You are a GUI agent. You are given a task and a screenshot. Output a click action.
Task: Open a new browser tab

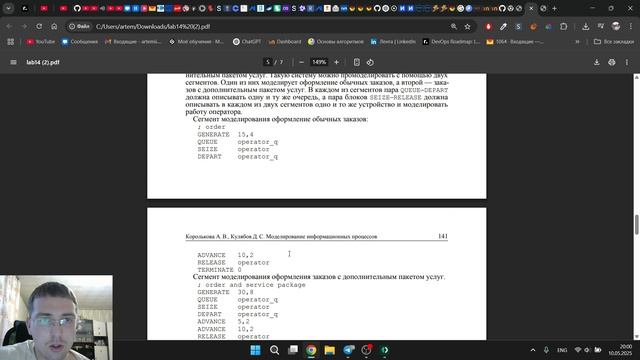click(x=554, y=8)
